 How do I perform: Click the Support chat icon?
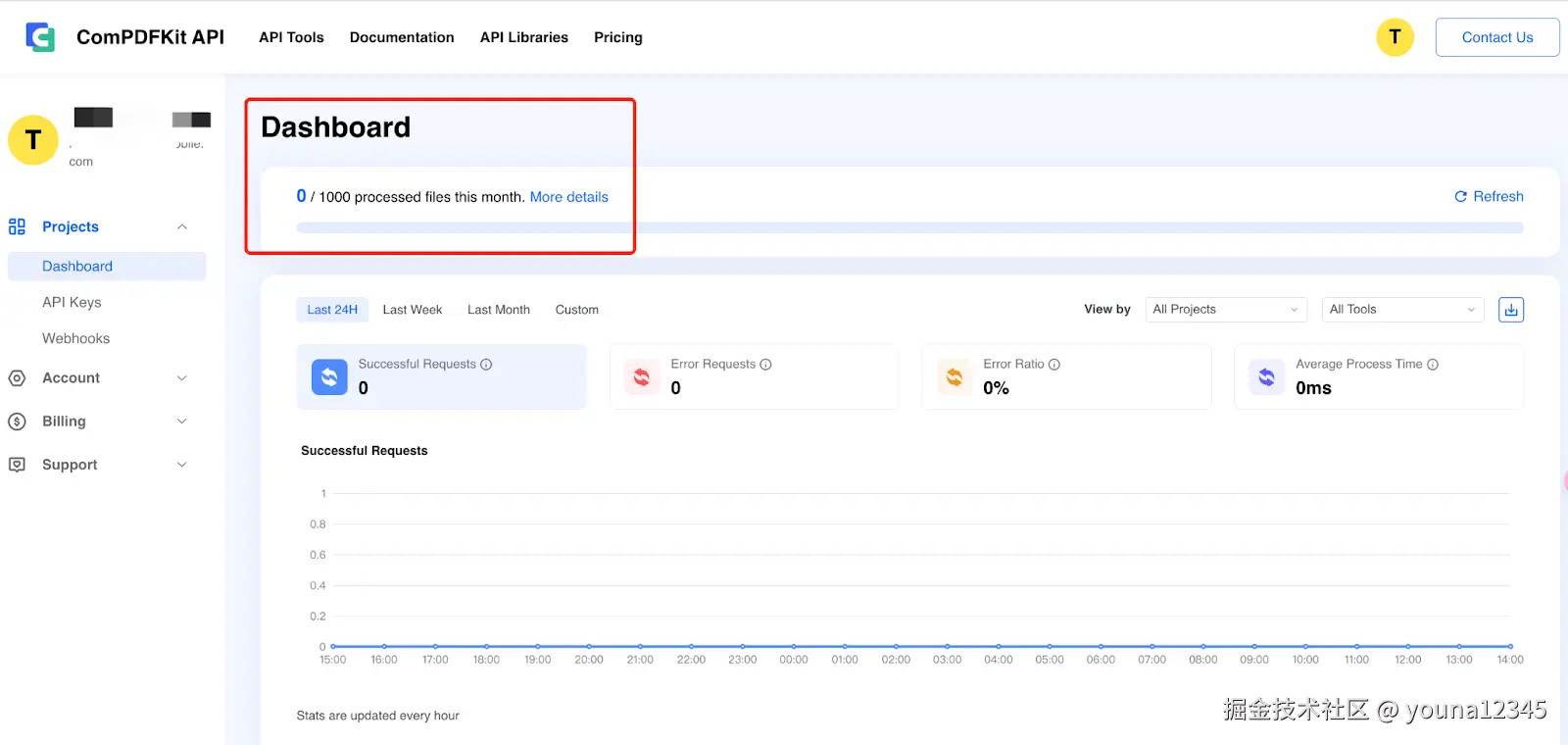[x=17, y=465]
